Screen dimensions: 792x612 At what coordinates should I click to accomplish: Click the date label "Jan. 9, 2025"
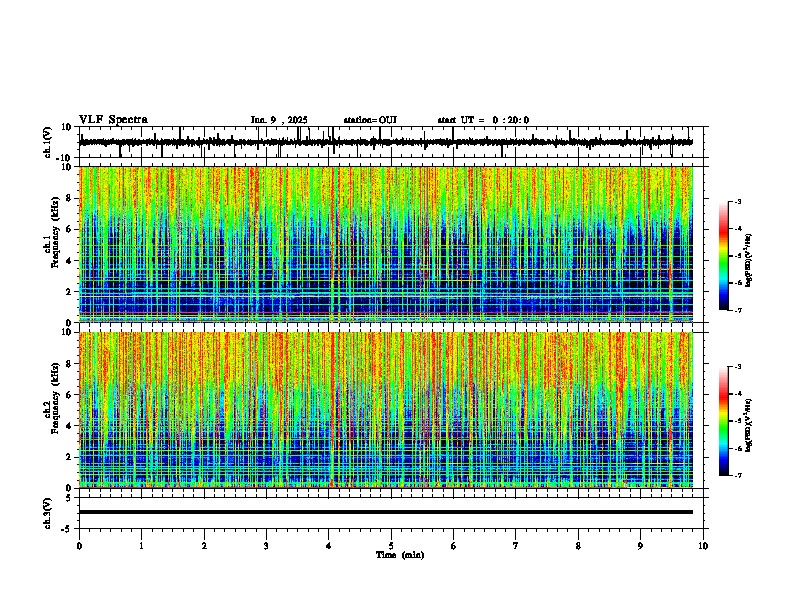(x=279, y=120)
